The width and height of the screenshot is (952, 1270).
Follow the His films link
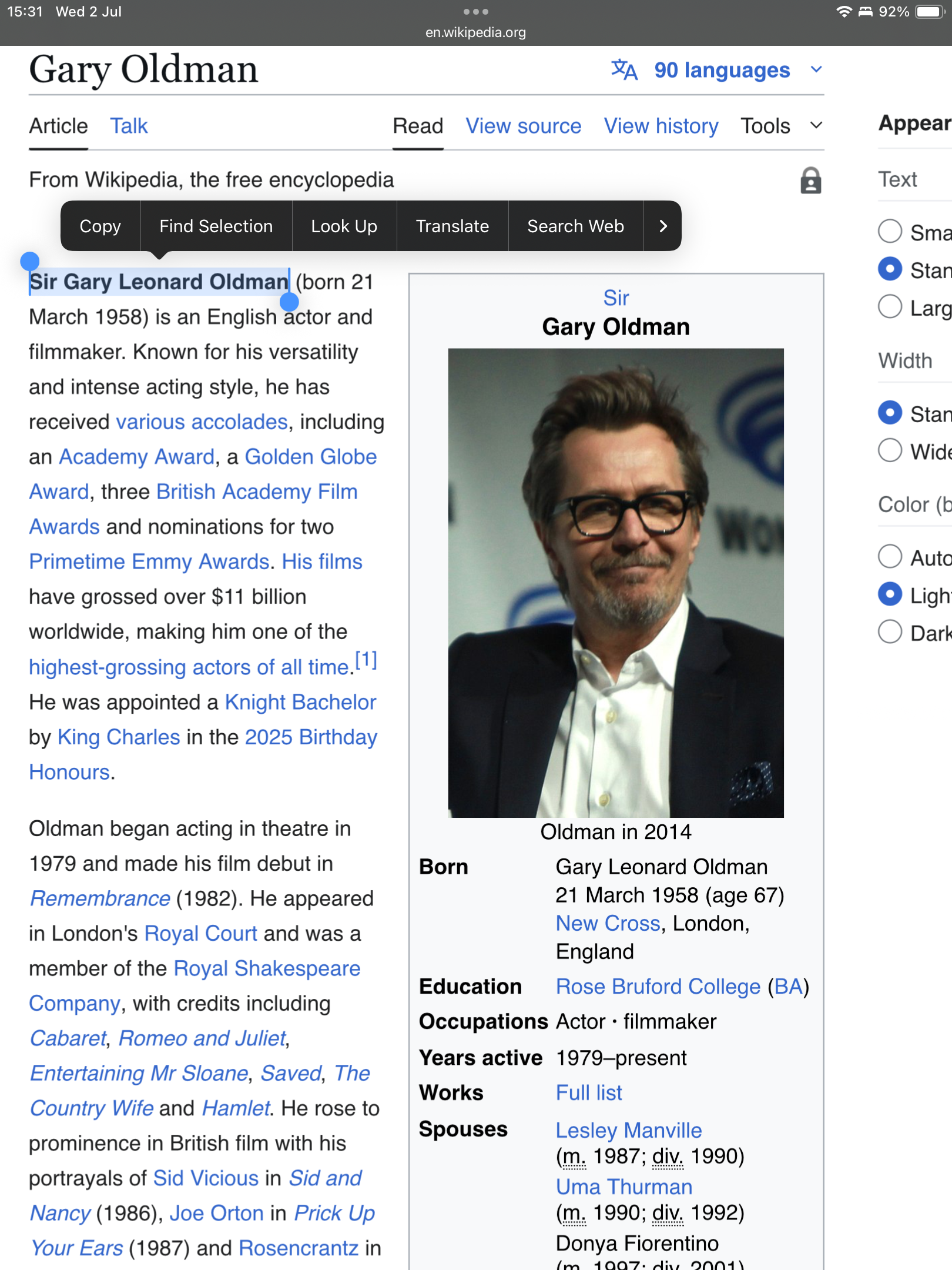tap(322, 562)
